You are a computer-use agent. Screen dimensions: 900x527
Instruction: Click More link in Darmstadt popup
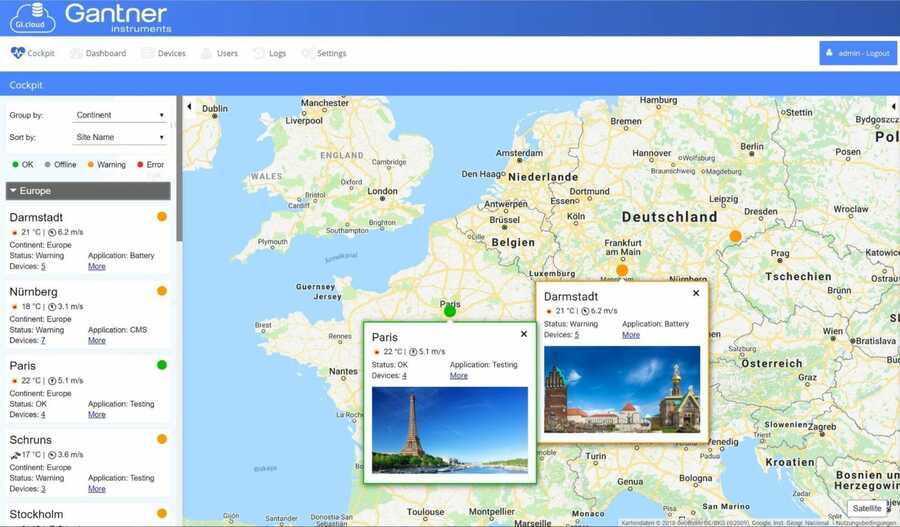pos(630,335)
